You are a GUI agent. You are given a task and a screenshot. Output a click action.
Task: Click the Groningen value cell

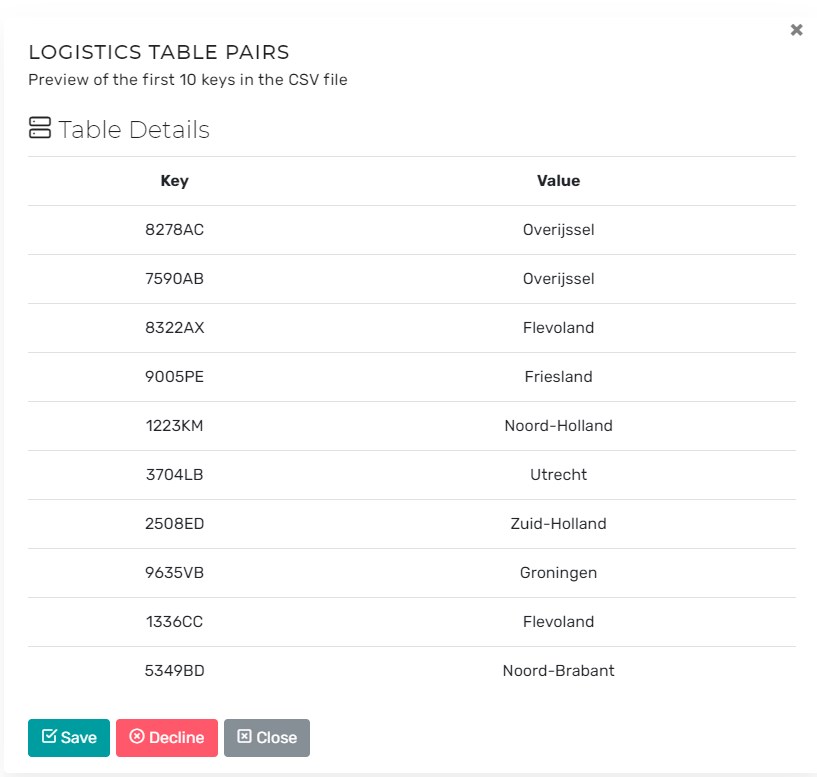(558, 573)
